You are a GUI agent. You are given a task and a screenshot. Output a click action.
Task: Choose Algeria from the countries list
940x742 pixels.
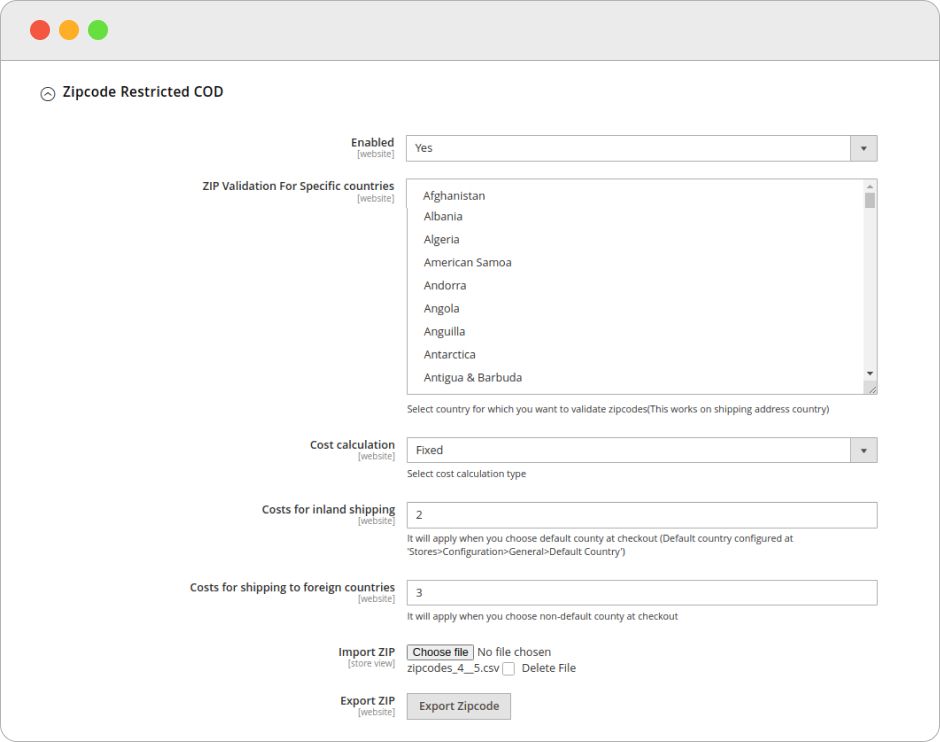[442, 239]
